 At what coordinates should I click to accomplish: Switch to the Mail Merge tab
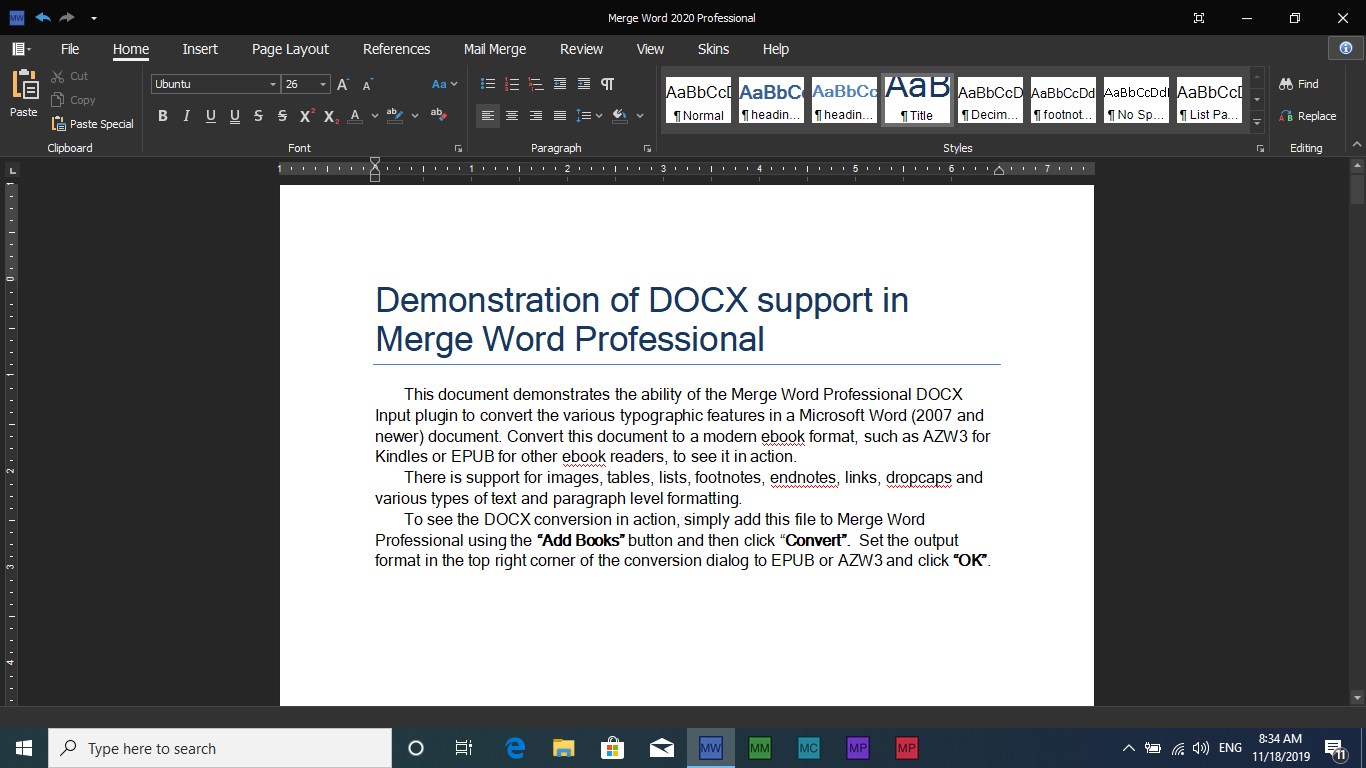(x=495, y=49)
